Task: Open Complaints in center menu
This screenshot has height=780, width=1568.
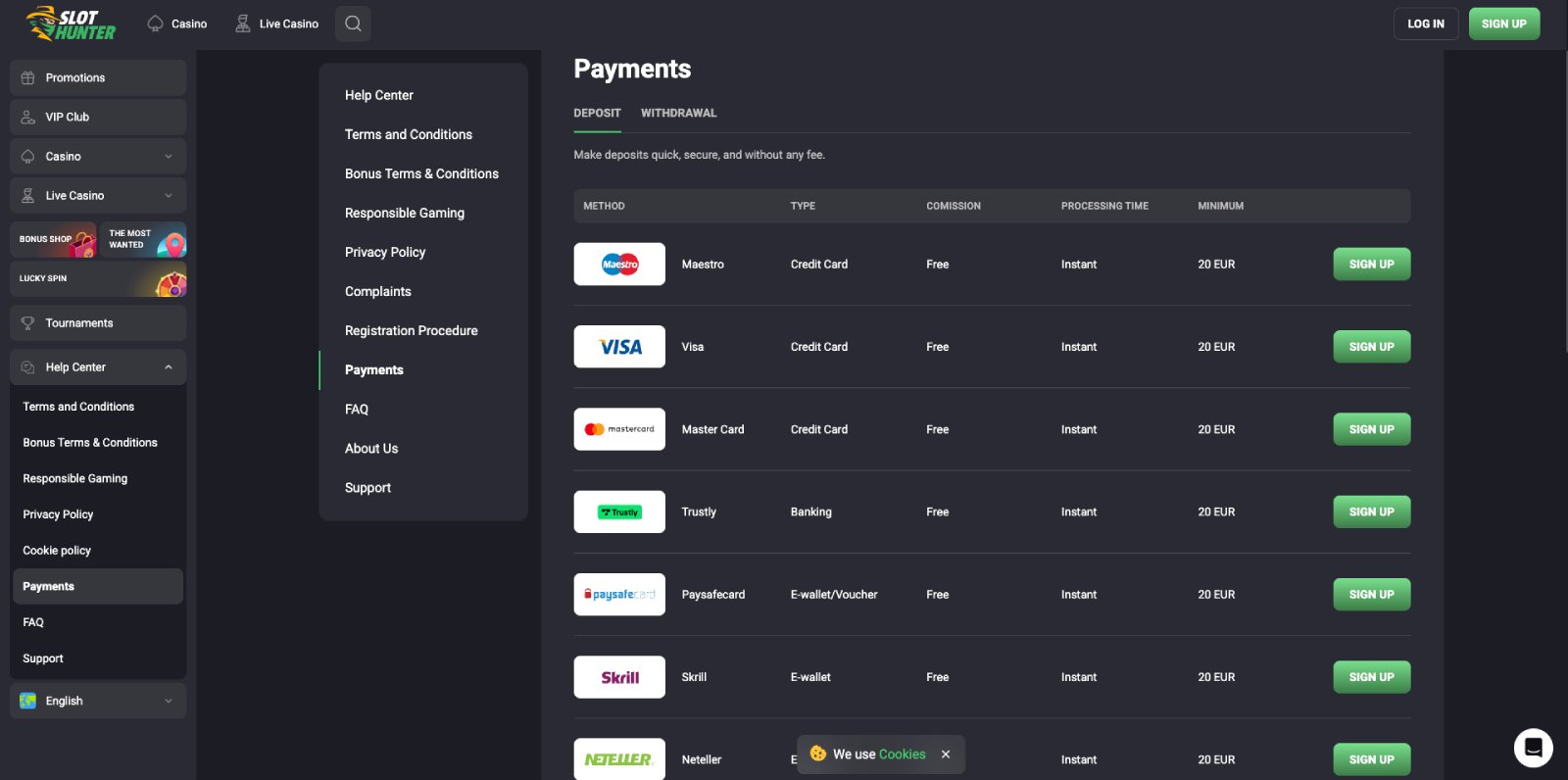Action: pos(378,291)
